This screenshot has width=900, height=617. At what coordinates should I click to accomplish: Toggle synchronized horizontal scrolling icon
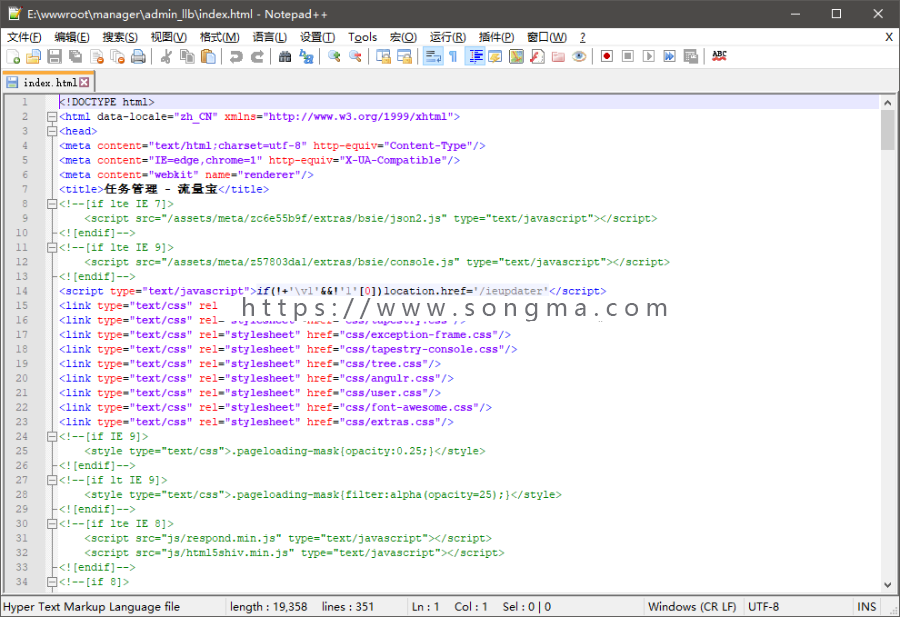click(404, 56)
